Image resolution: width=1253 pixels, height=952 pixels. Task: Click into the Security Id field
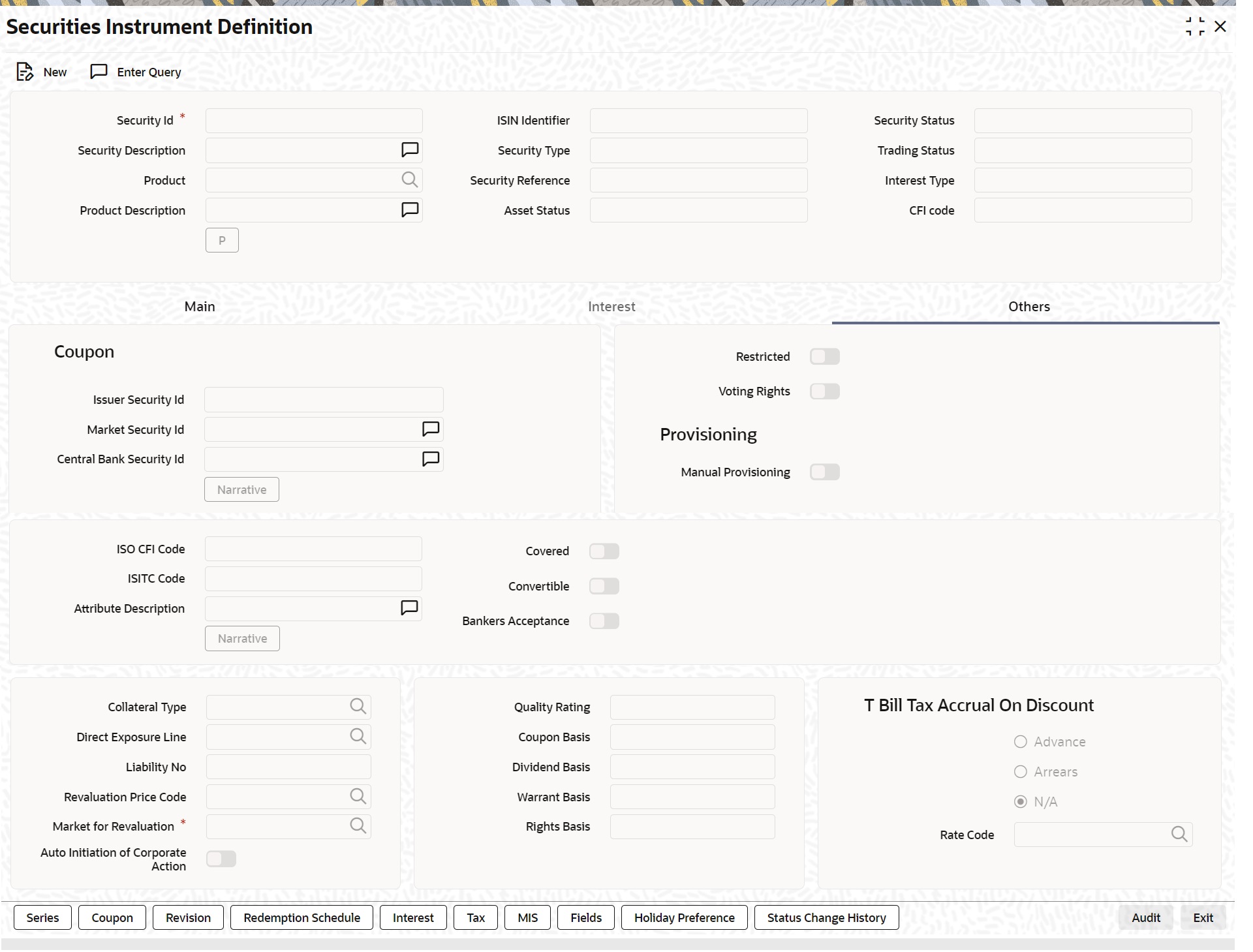coord(314,121)
